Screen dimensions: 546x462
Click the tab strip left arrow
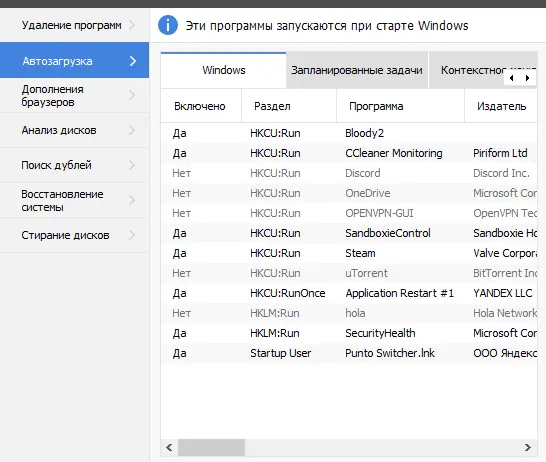(x=512, y=78)
